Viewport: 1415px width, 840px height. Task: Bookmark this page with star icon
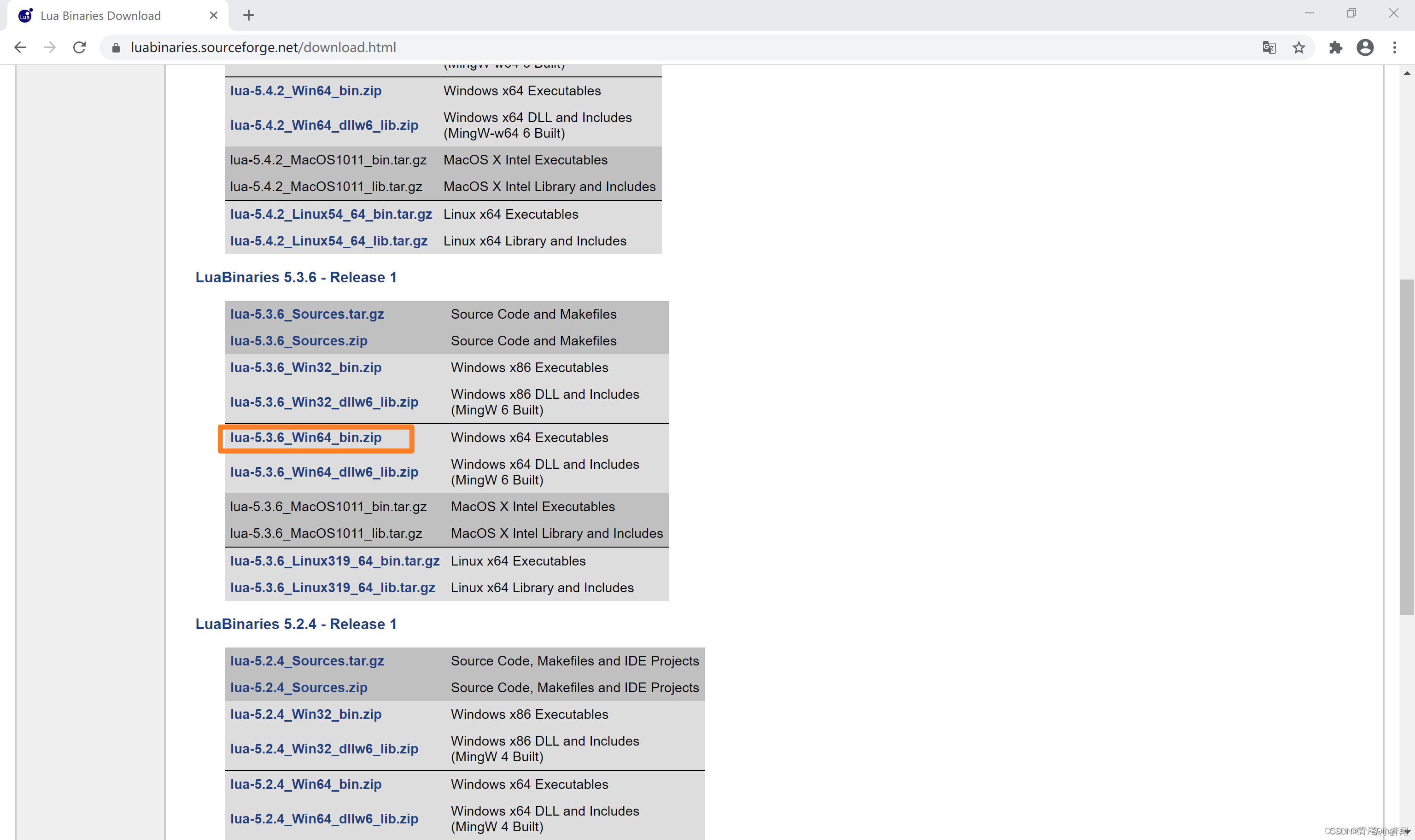(1299, 47)
